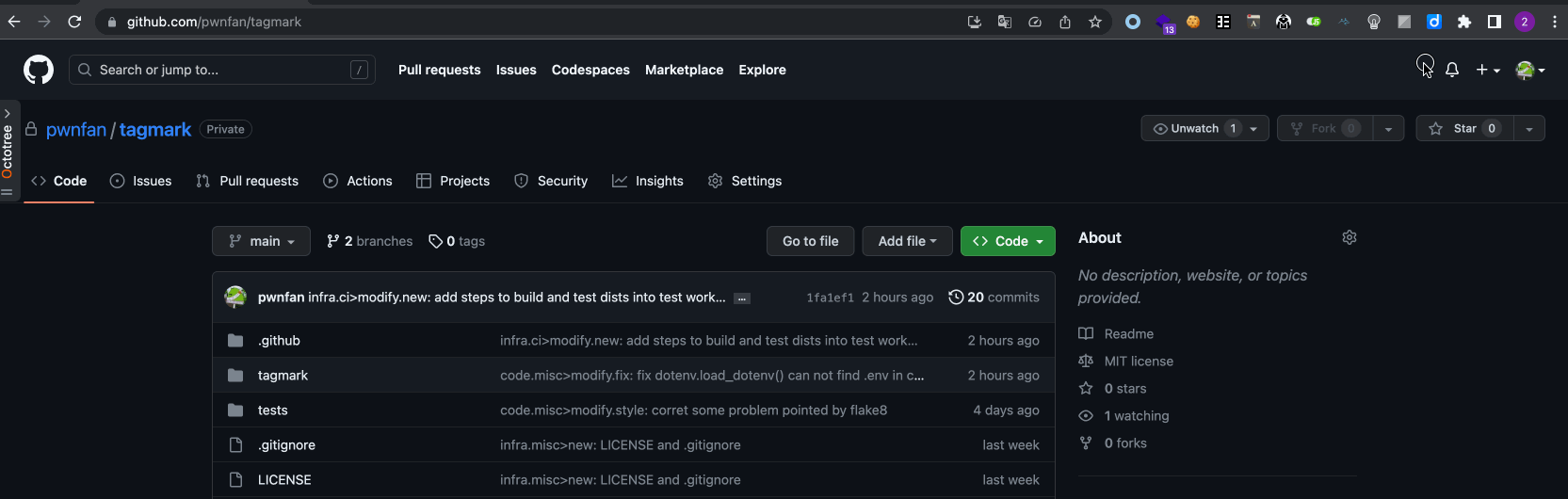1568x499 pixels.
Task: View the 0 tags link
Action: 457,241
